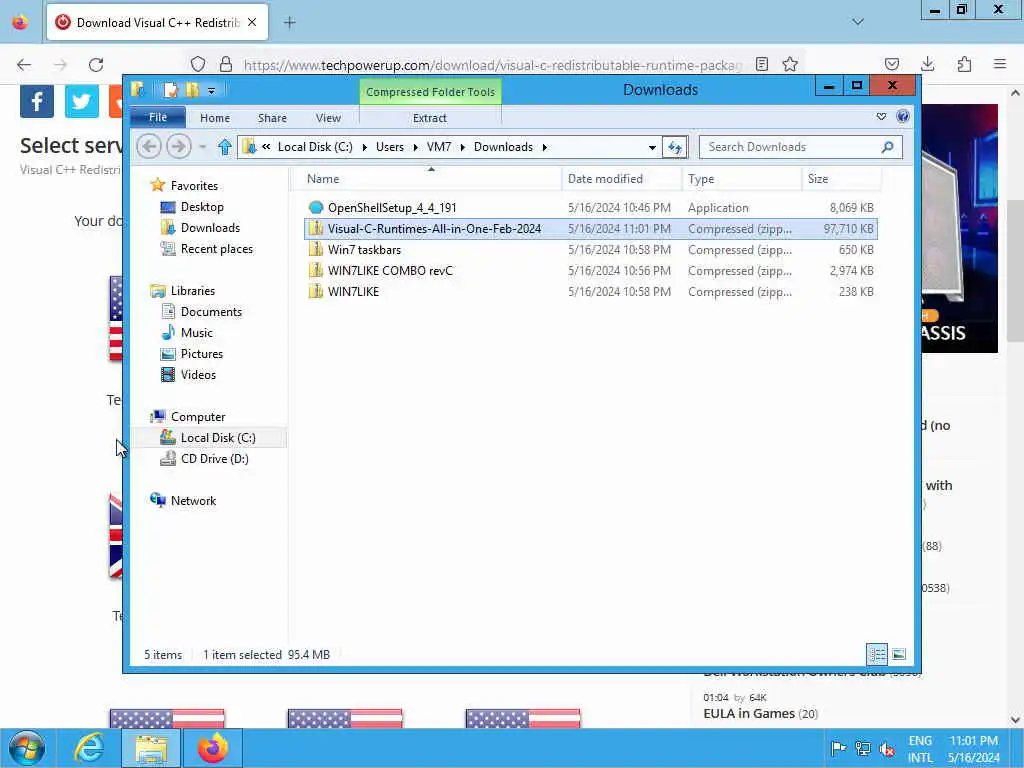The image size is (1024, 768).
Task: Open Firefox hamburger application menu
Action: coord(1000,64)
